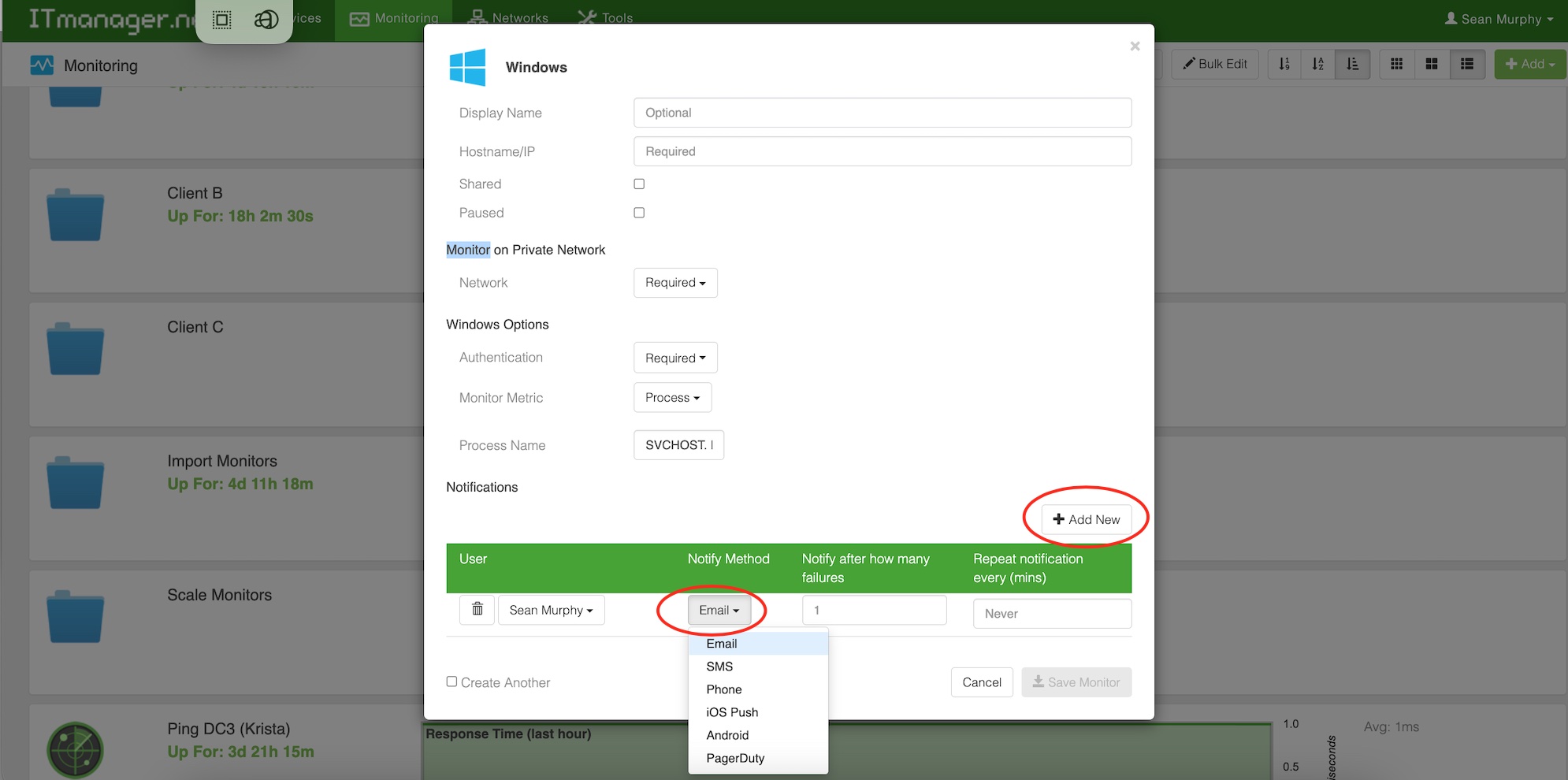Viewport: 1568px width, 780px height.
Task: Click the Ping DC3 radar icon
Action: point(75,748)
